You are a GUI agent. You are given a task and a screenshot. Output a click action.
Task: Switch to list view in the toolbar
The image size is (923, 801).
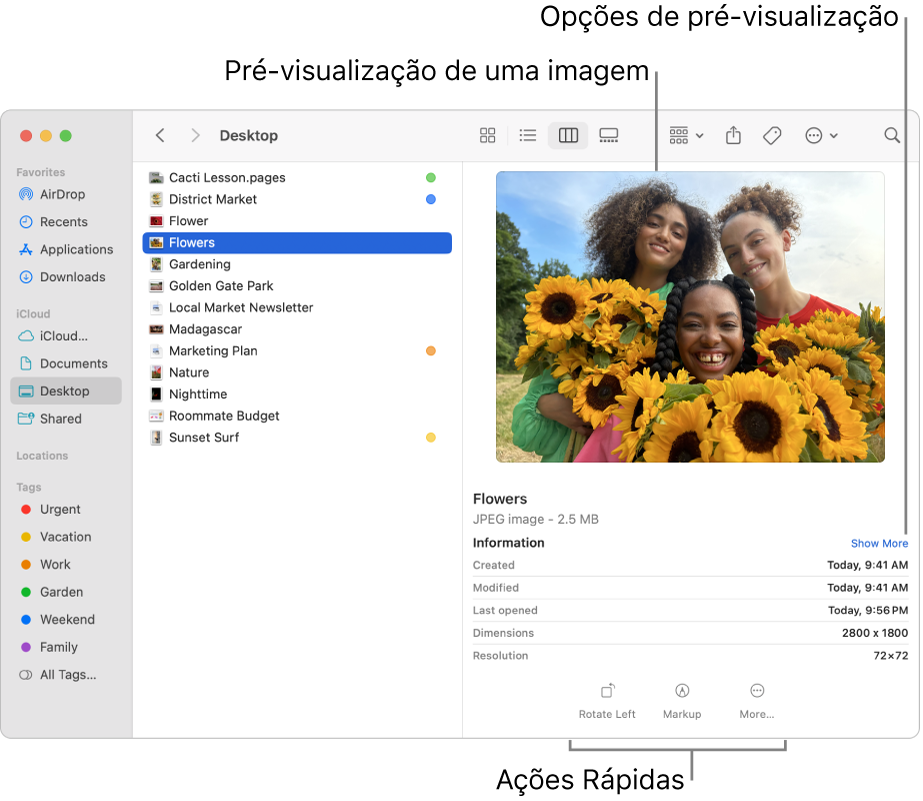coord(527,135)
